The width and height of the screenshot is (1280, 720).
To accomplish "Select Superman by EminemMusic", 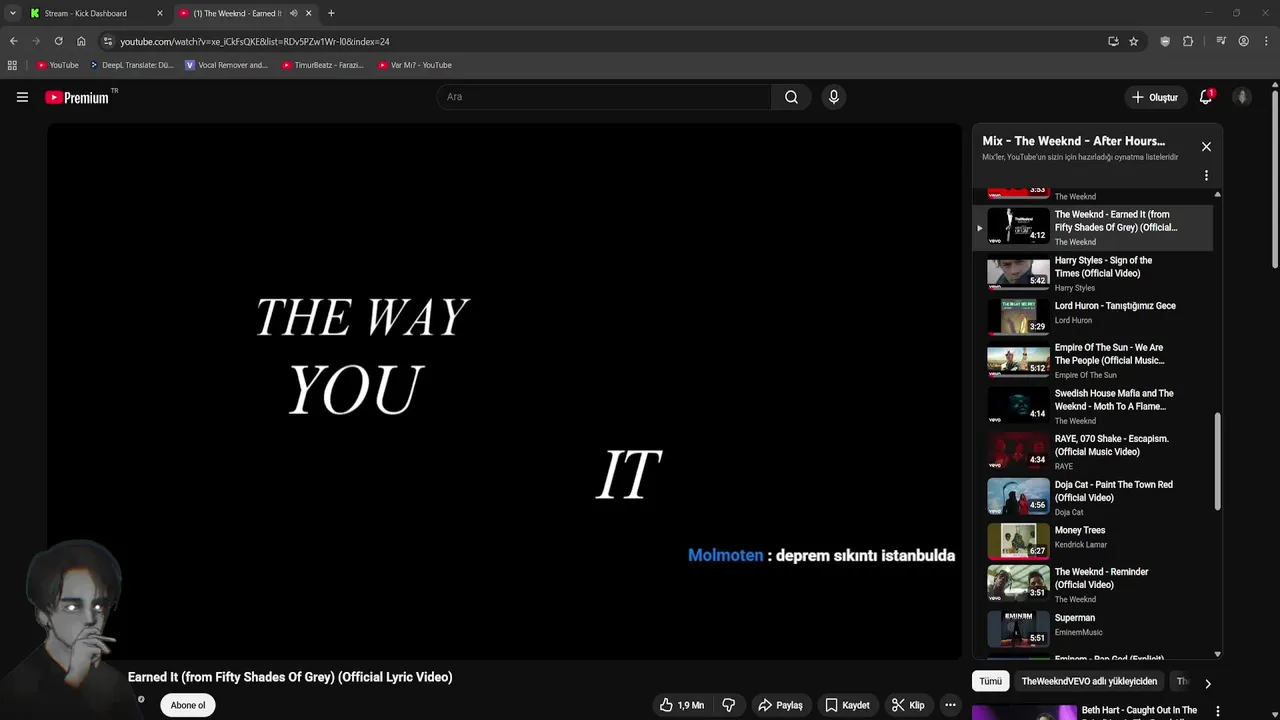I will tap(1095, 629).
